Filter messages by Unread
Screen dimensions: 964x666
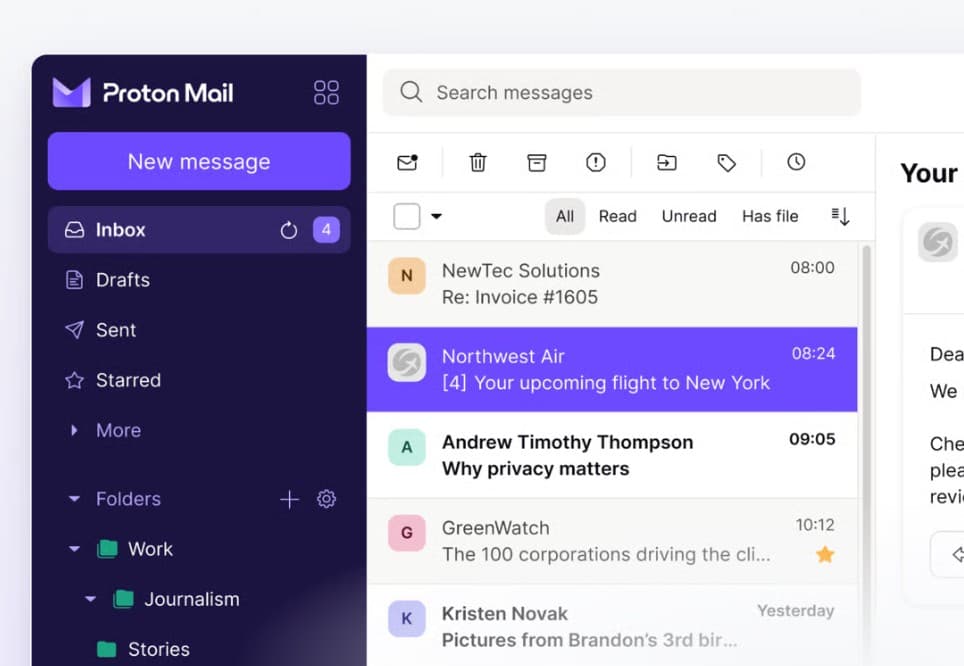pyautogui.click(x=689, y=216)
